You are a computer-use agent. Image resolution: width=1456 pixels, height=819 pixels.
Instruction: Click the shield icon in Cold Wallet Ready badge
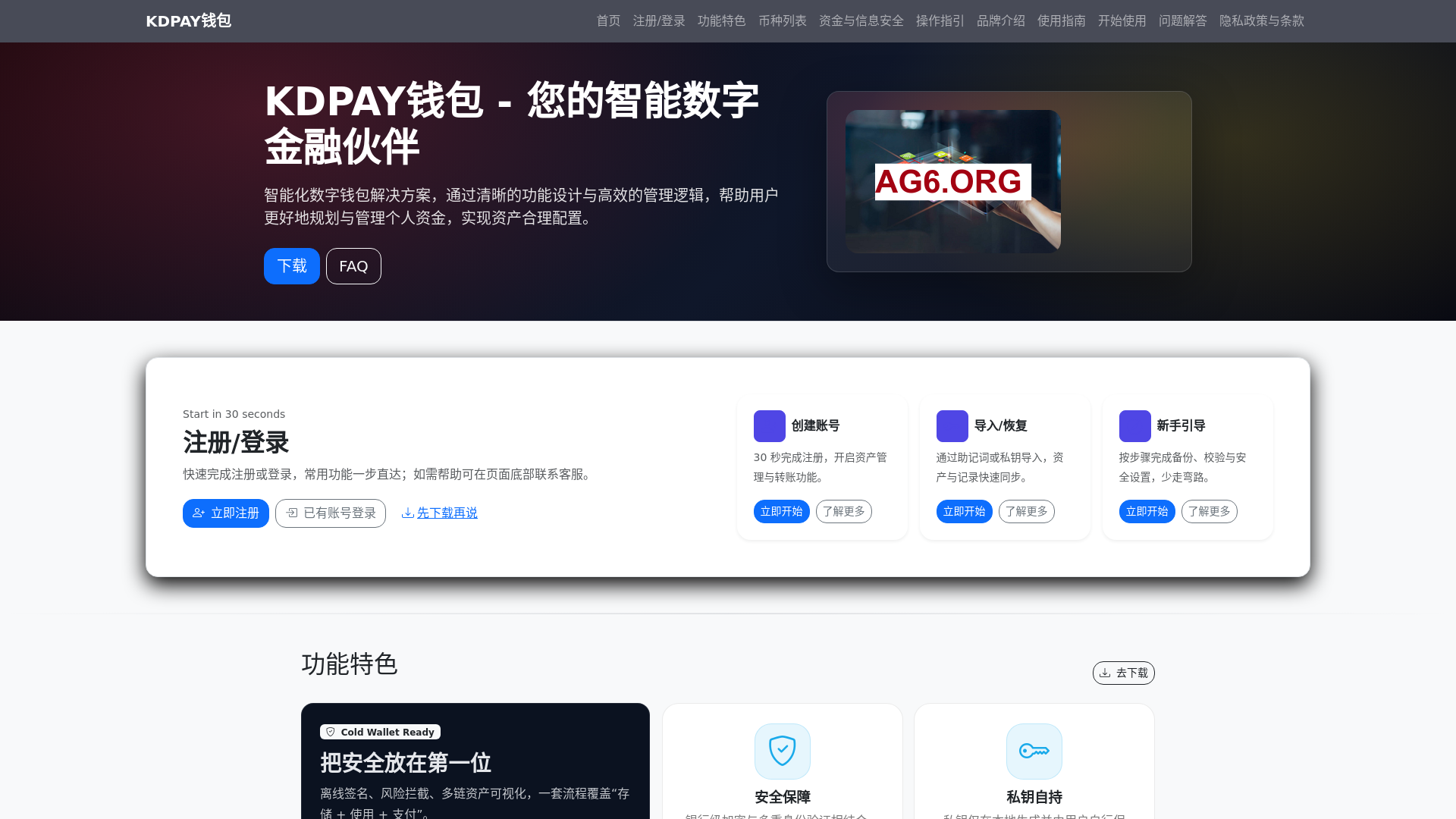331,733
